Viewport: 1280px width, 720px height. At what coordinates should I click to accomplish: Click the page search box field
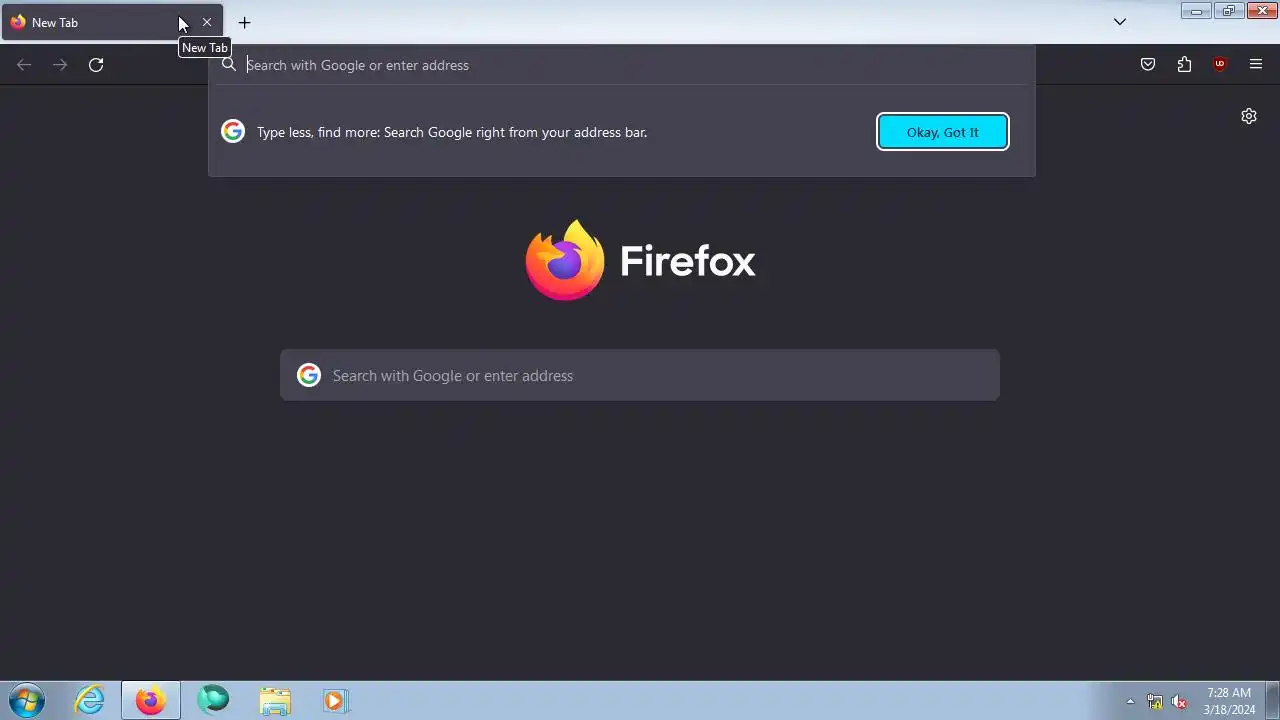640,375
